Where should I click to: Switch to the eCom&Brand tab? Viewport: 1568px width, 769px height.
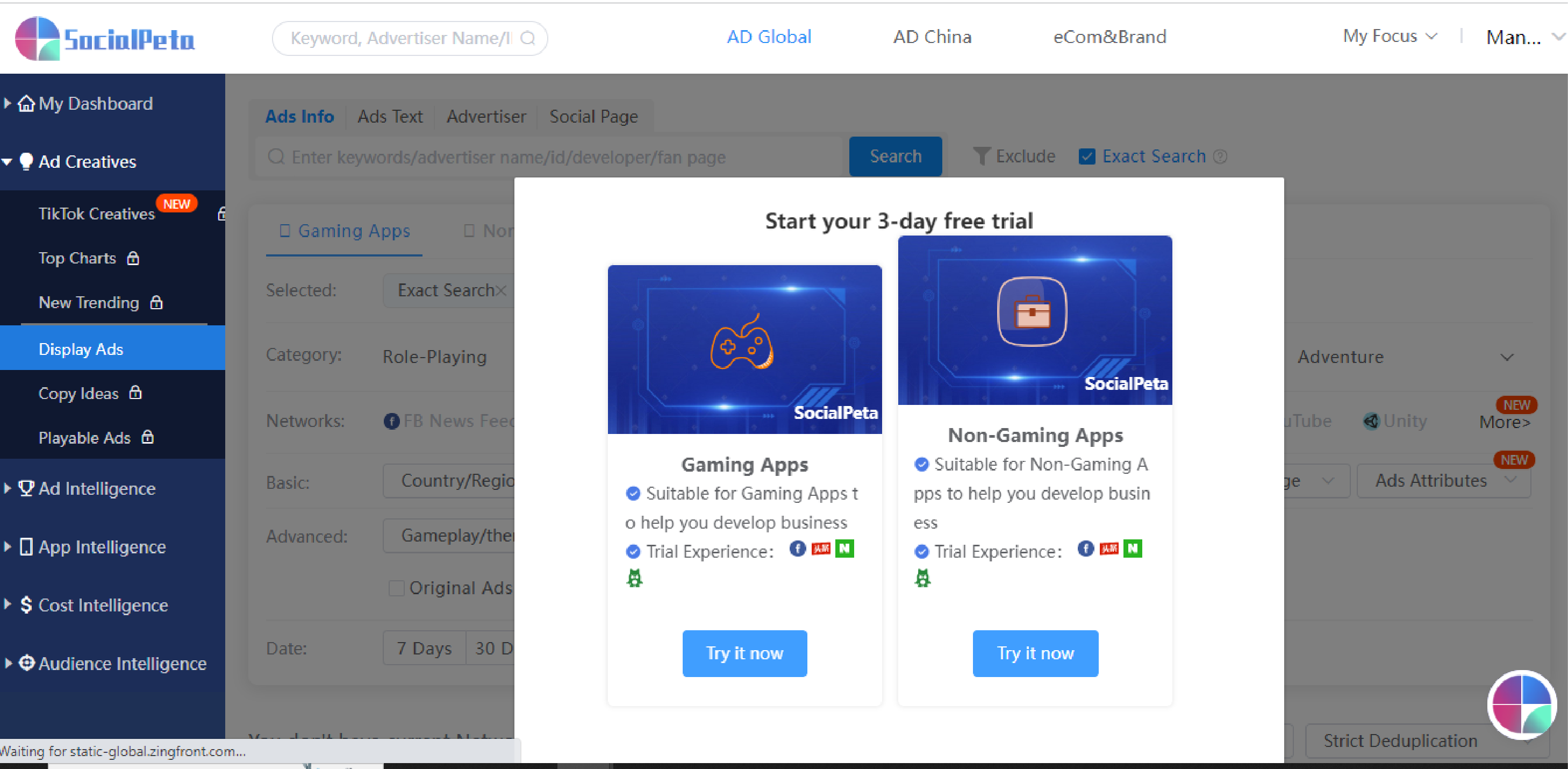click(1109, 37)
